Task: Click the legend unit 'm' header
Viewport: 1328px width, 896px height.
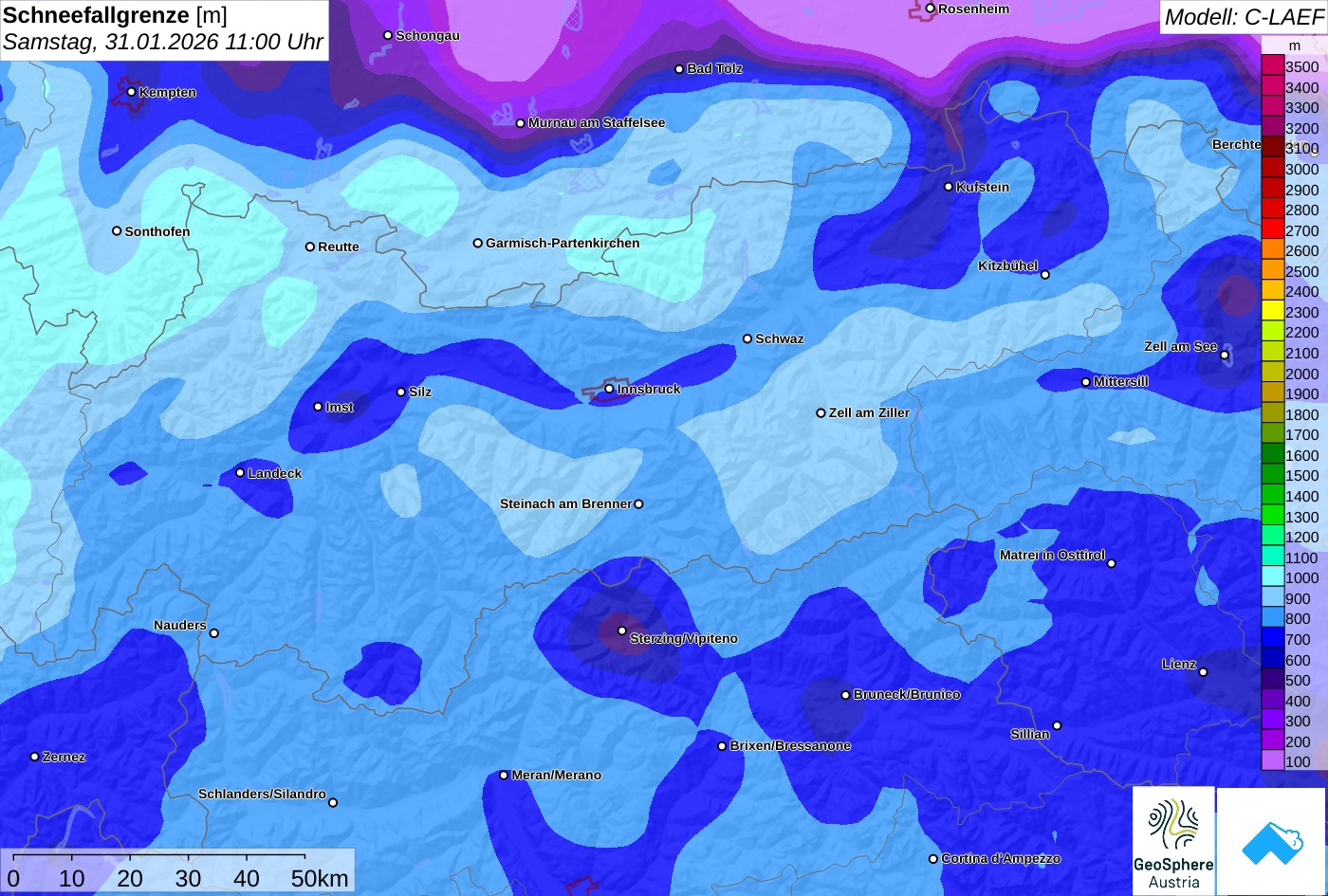Action: [1295, 46]
